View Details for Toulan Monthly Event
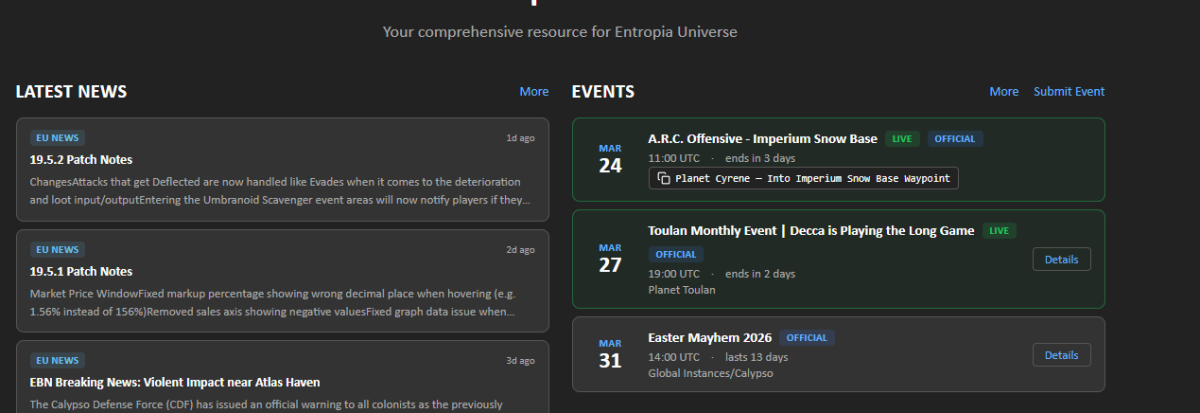Image resolution: width=1200 pixels, height=413 pixels. coord(1061,259)
